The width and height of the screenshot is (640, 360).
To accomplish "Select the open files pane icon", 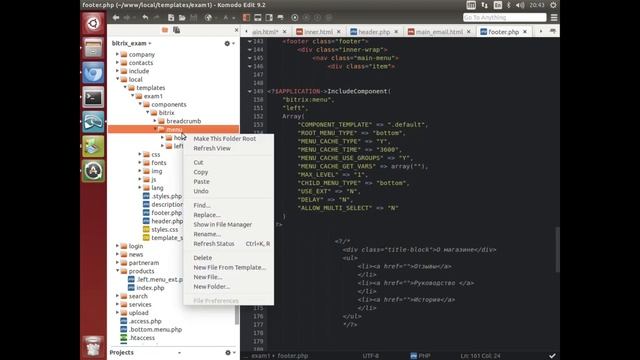I will tap(176, 30).
